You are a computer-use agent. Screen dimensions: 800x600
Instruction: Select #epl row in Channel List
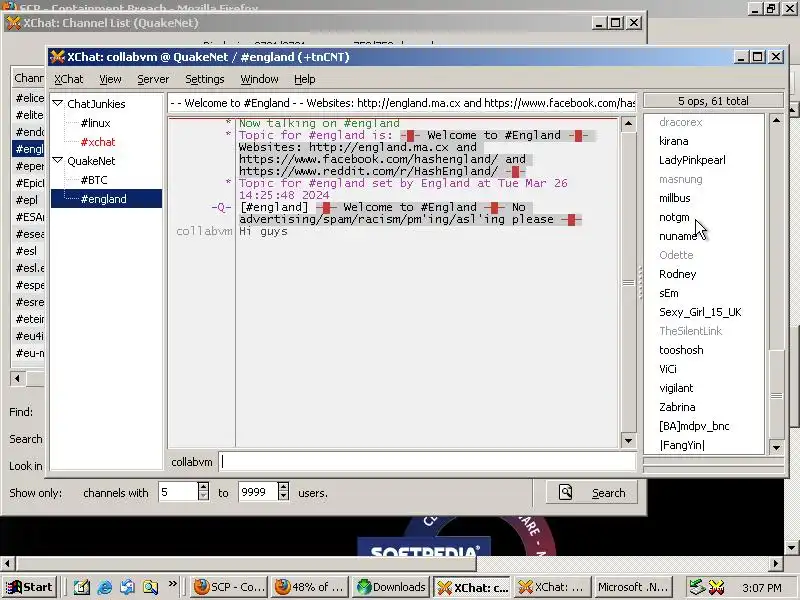coord(29,200)
